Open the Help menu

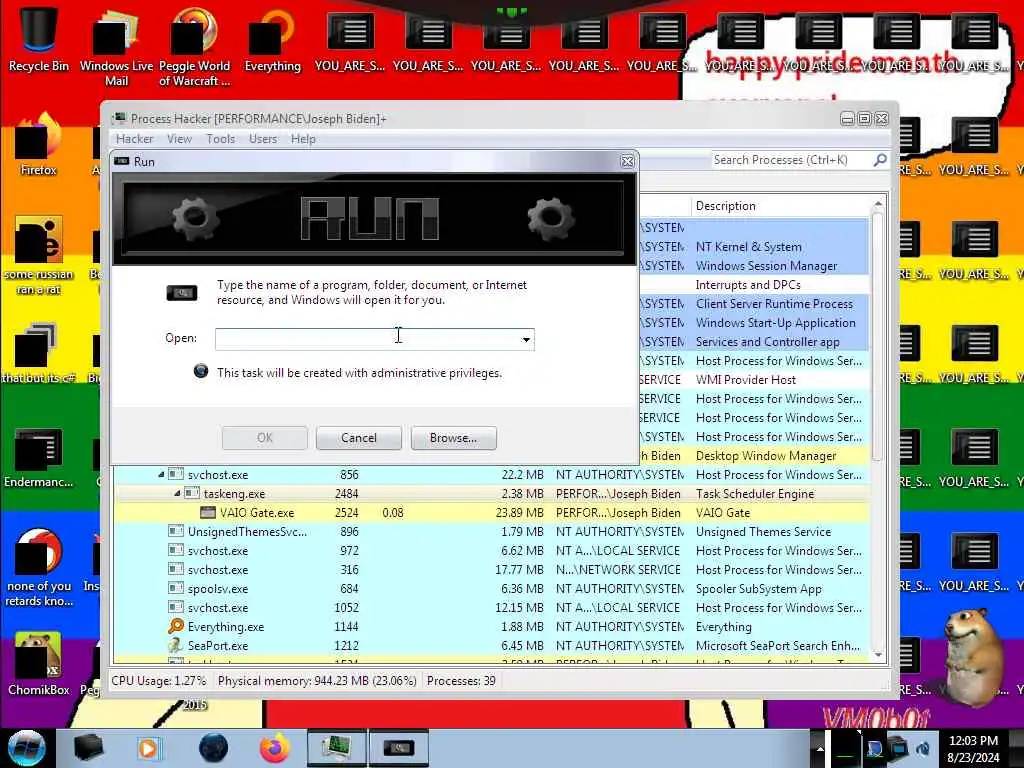click(303, 138)
